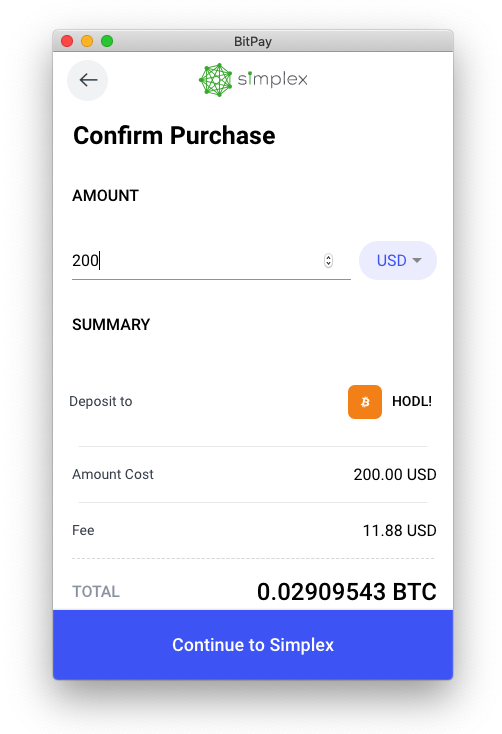Click the orange Bitcoin wallet icon

365,402
